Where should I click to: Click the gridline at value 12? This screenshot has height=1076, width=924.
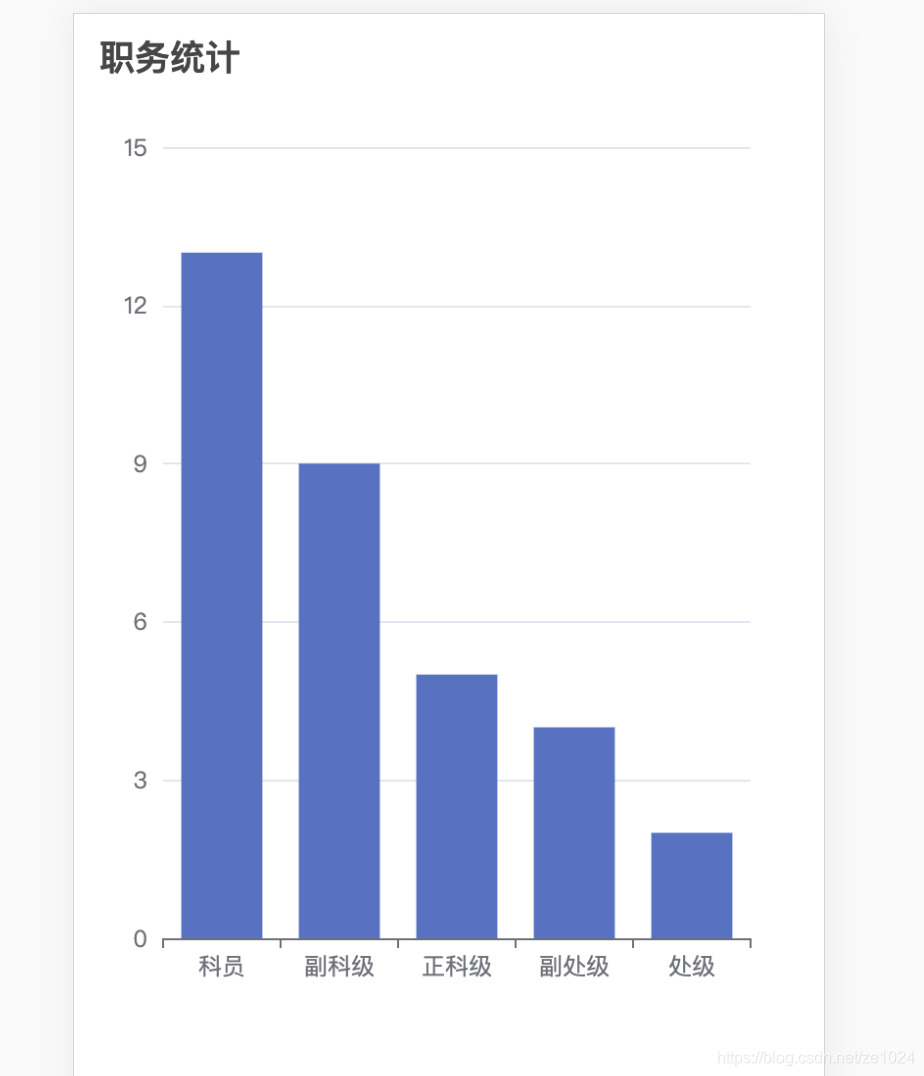[x=507, y=306]
